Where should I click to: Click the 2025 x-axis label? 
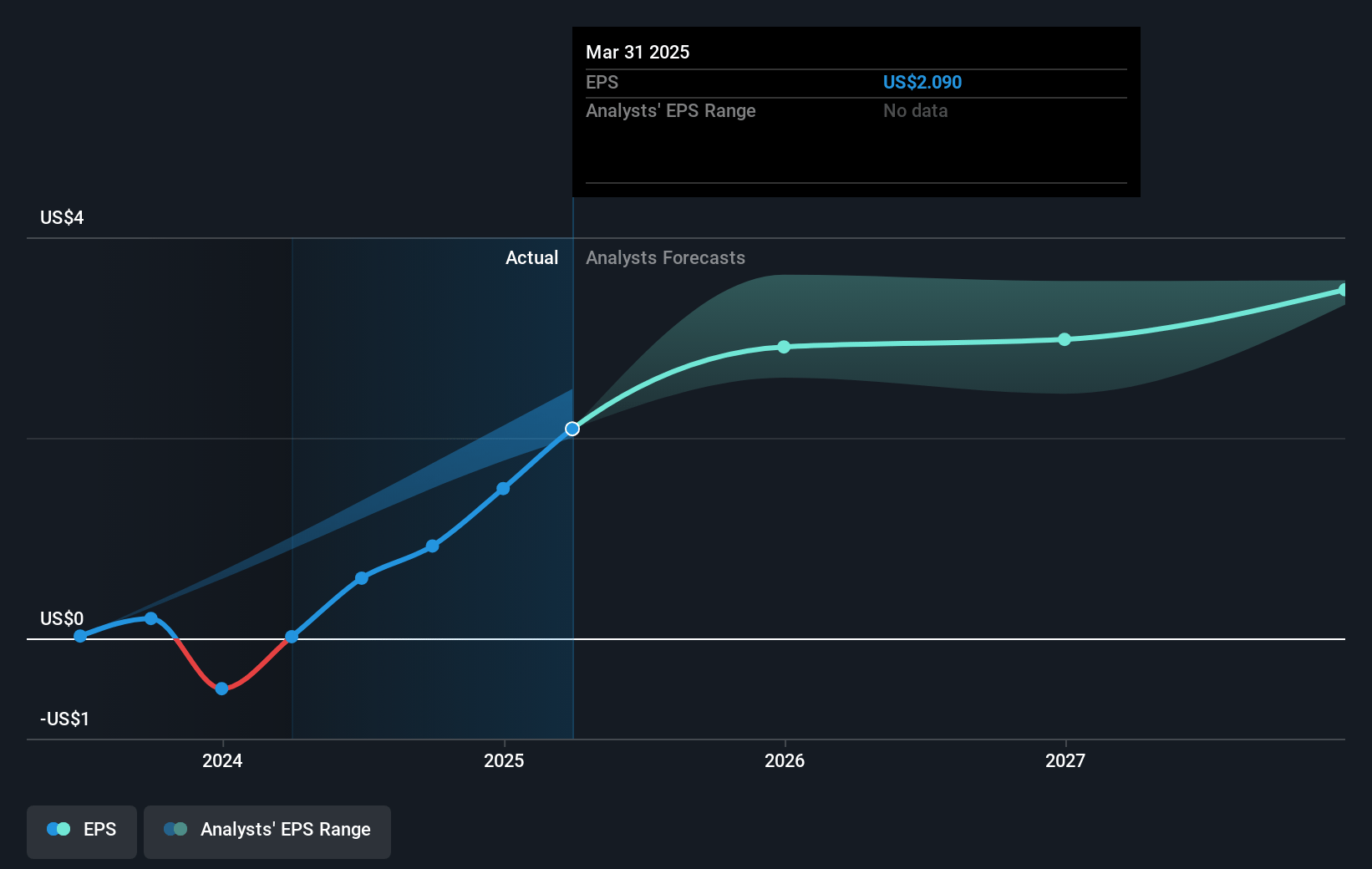point(504,760)
